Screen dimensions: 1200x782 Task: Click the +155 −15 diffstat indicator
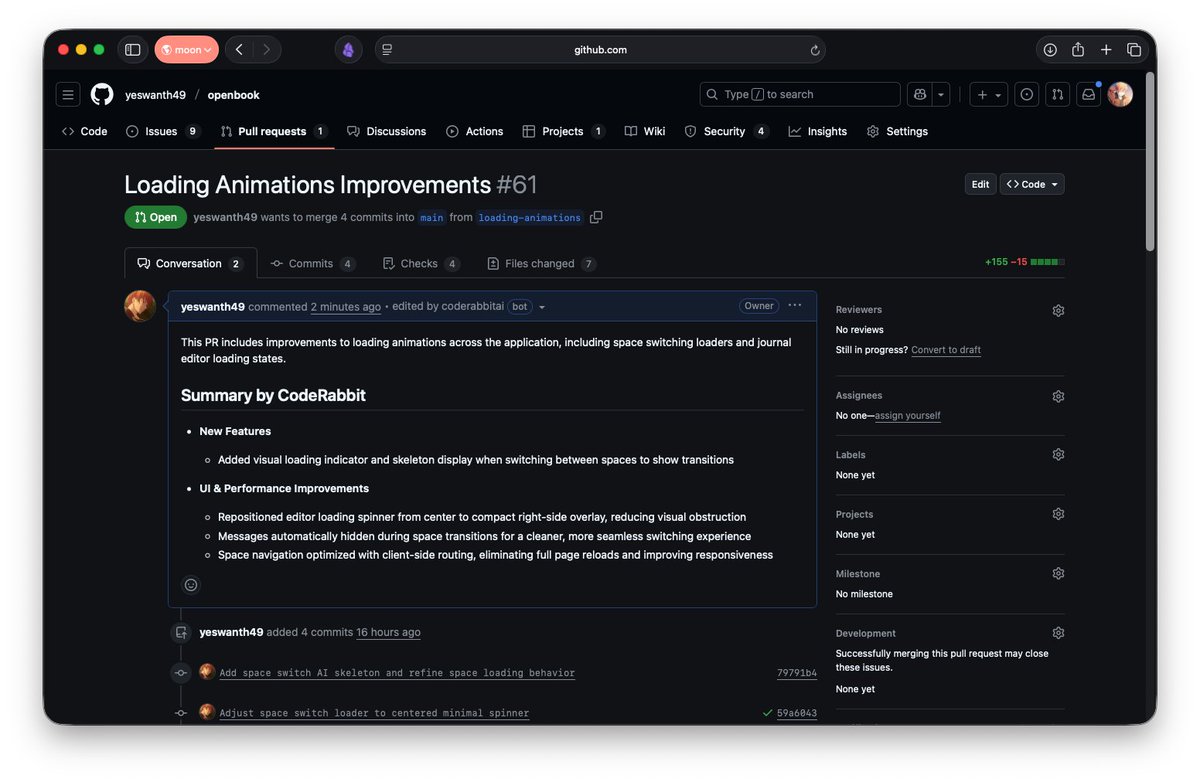click(1024, 262)
